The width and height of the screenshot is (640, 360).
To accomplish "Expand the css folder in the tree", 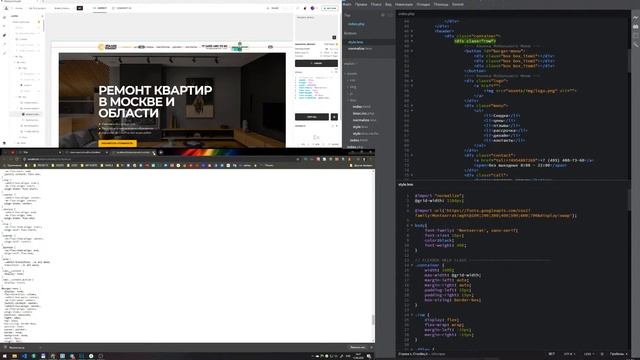I will pos(352,80).
